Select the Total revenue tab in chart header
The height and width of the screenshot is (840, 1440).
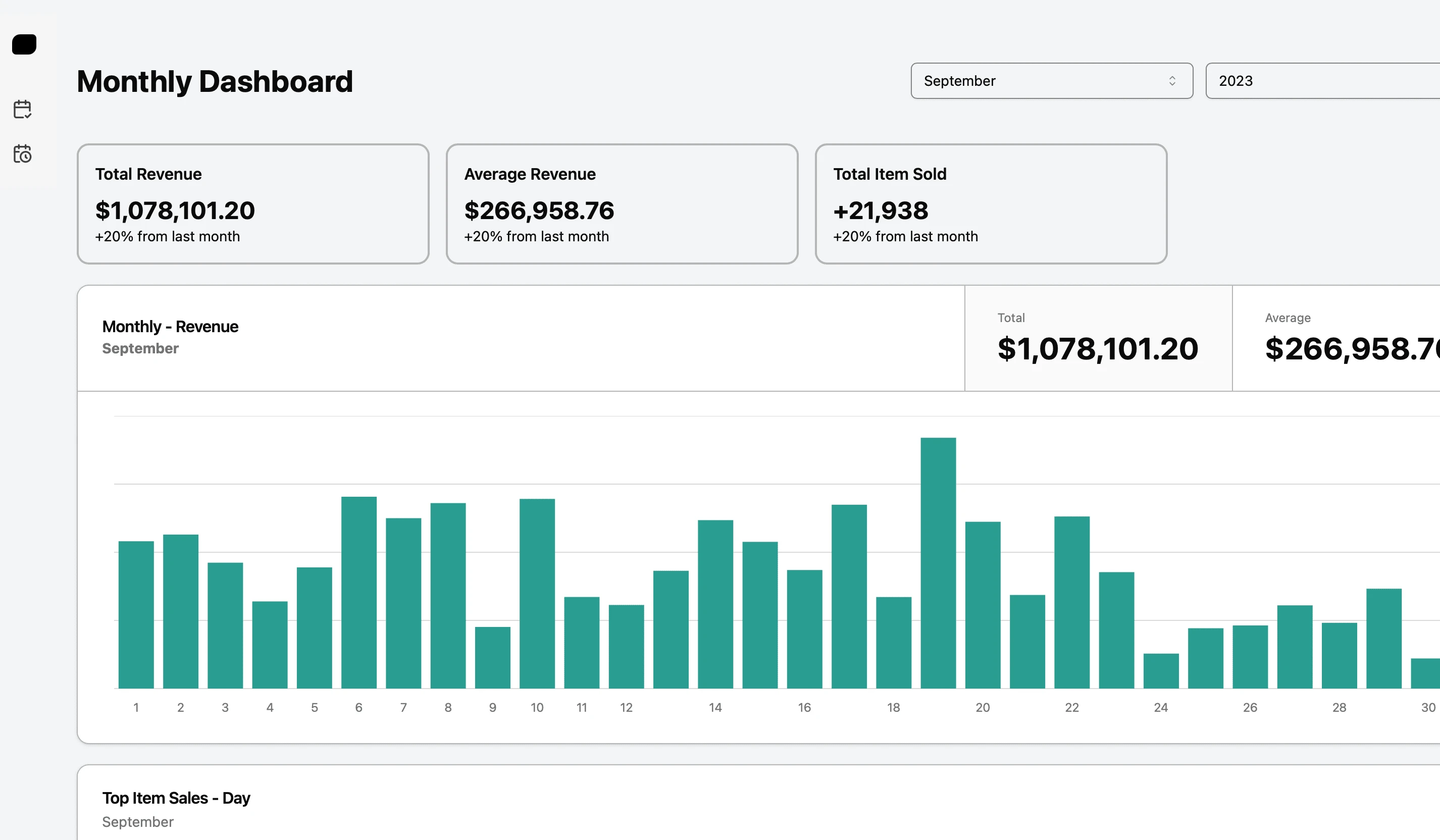click(x=1098, y=338)
